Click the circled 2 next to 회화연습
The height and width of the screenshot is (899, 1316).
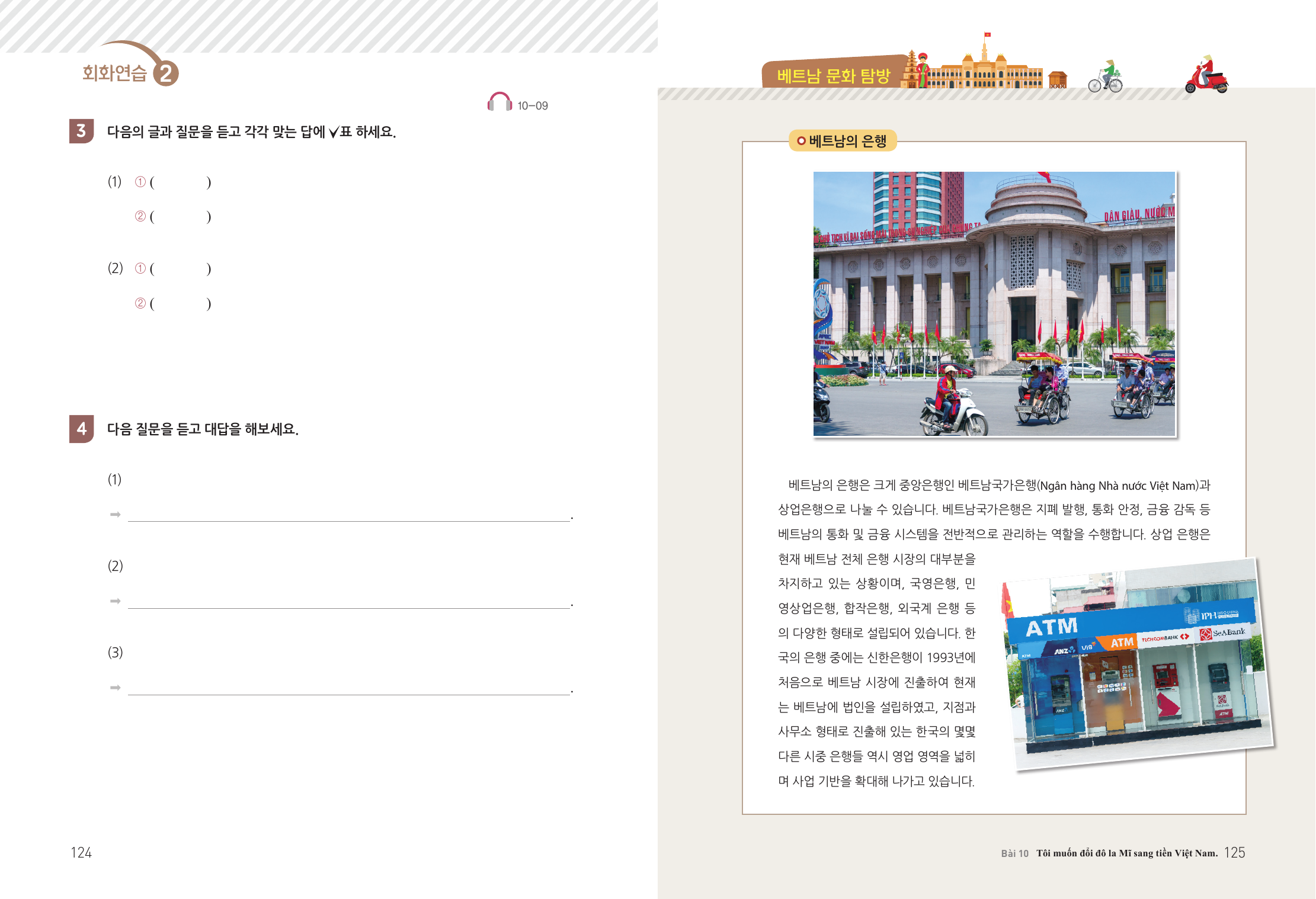(x=166, y=73)
